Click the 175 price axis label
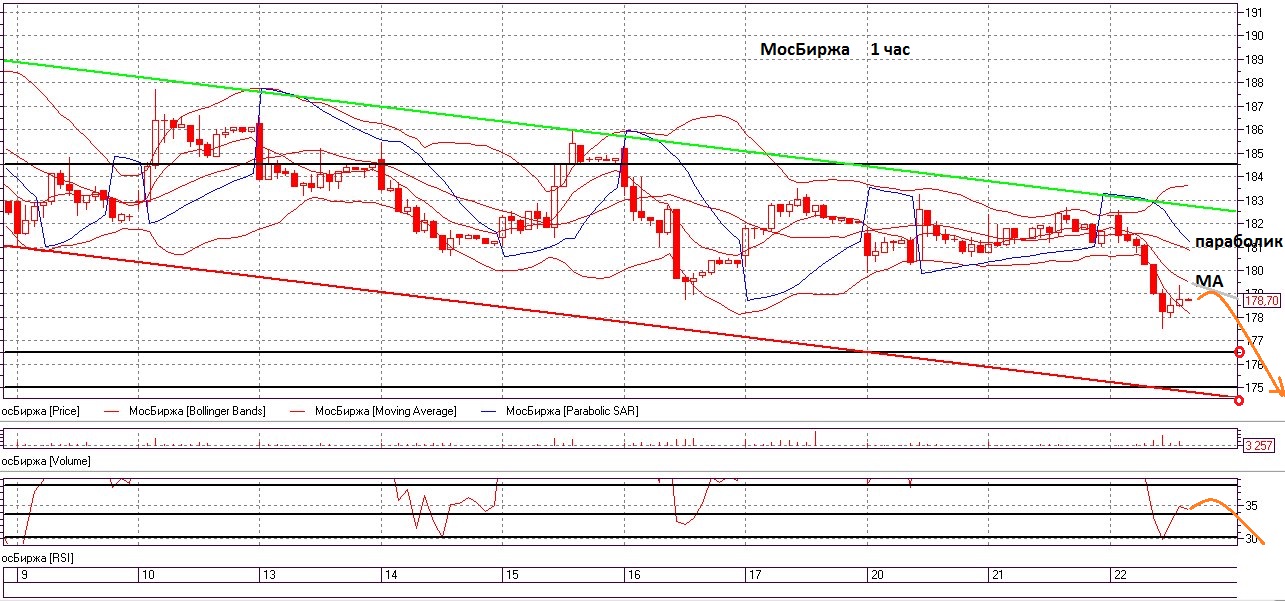The image size is (1285, 601). point(1255,388)
